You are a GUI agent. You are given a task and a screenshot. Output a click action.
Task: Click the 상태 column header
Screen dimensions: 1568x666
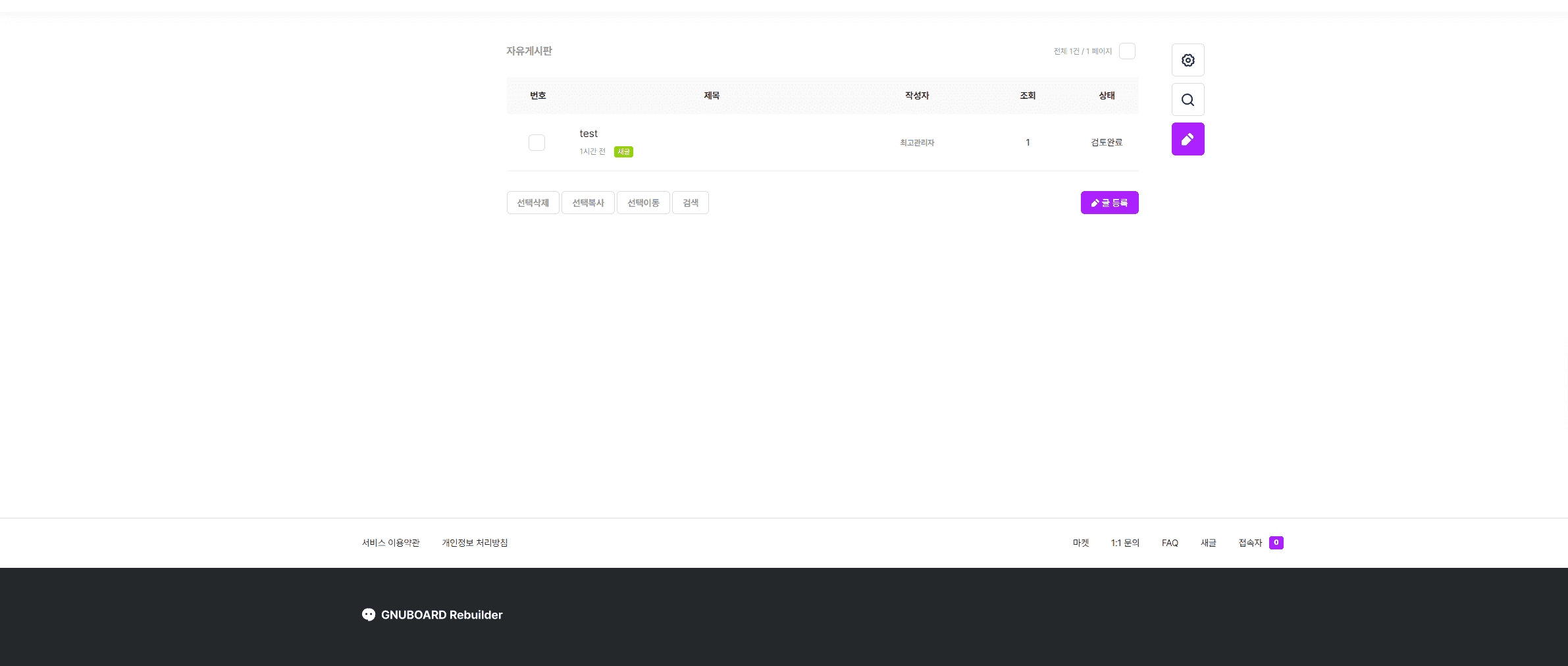pyautogui.click(x=1107, y=96)
